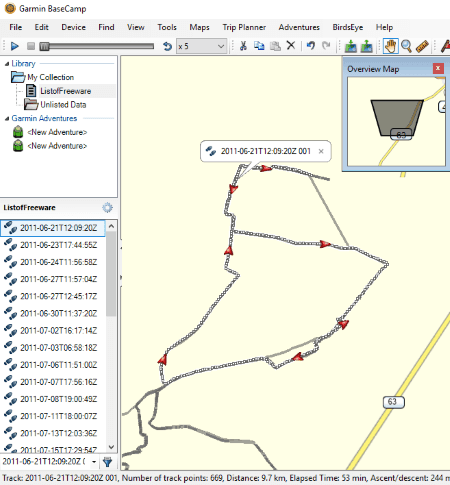The image size is (450, 485).
Task: Select track 2011-06-23T17:44:55Z
Action: coord(53,245)
